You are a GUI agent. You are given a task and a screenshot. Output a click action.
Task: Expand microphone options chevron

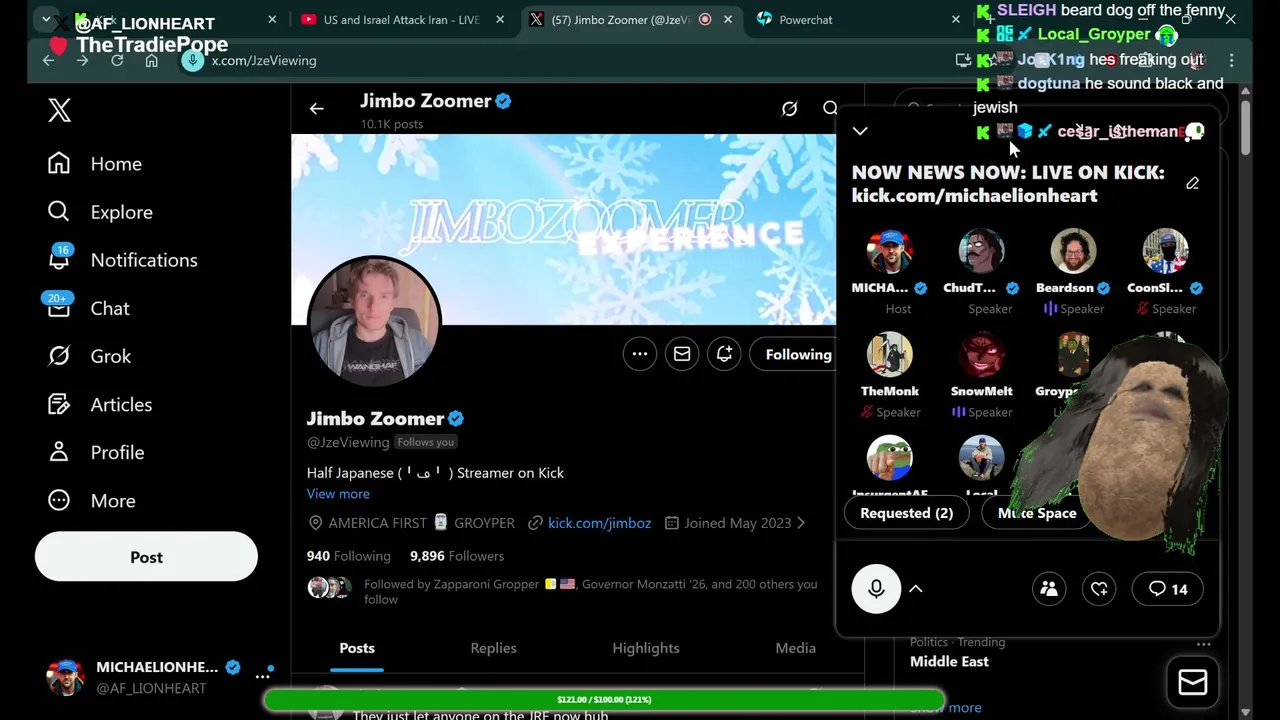(x=915, y=589)
